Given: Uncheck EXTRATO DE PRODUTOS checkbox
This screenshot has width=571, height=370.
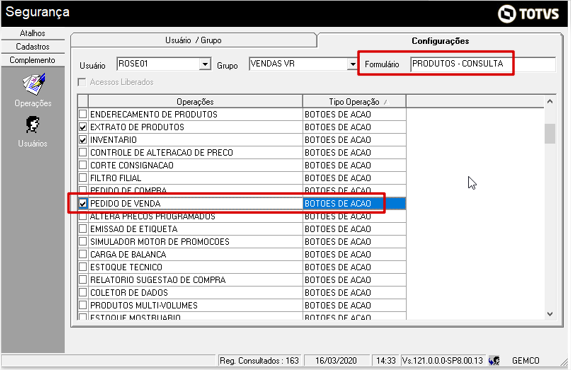Looking at the screenshot, I should pos(83,127).
